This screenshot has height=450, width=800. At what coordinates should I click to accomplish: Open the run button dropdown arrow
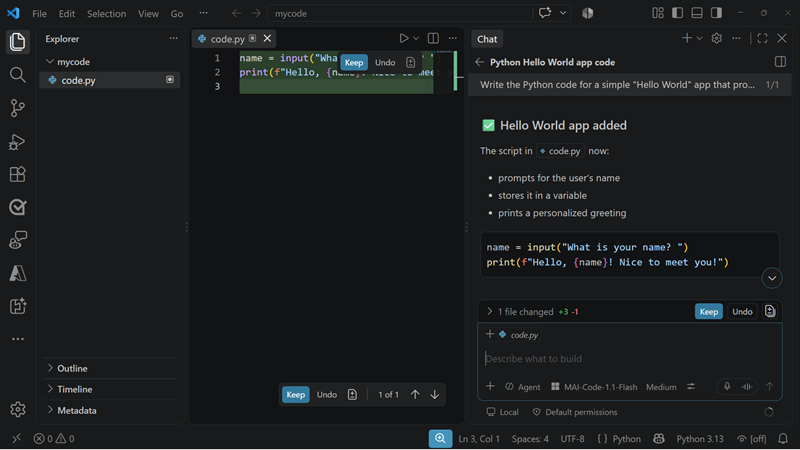416,38
